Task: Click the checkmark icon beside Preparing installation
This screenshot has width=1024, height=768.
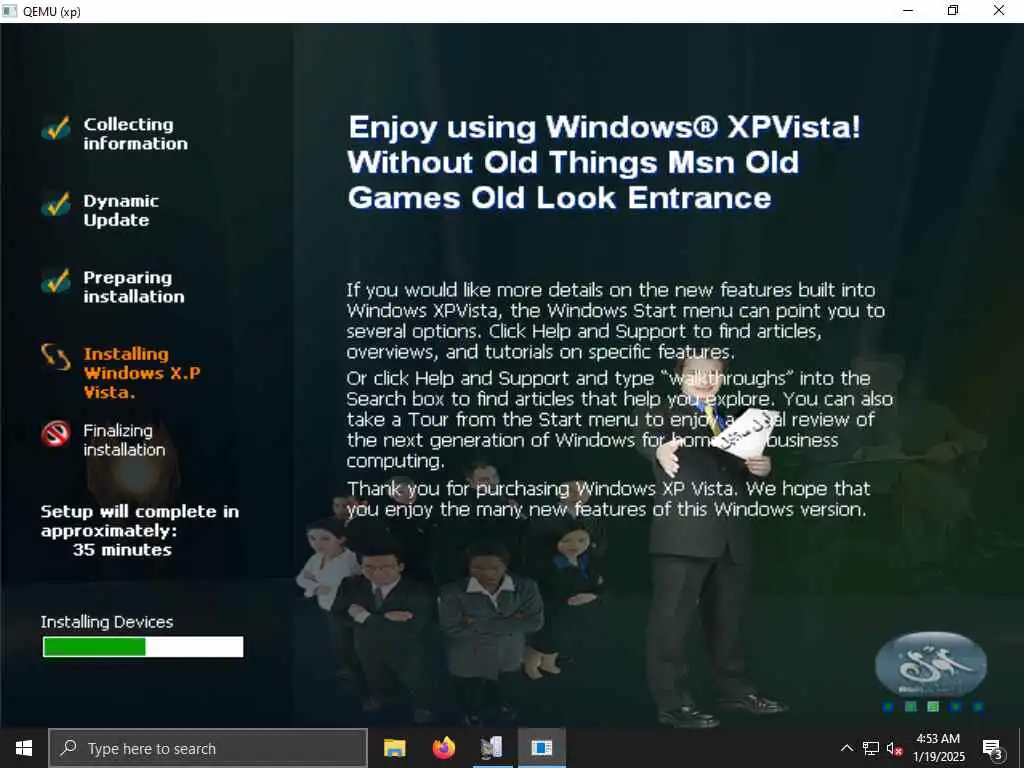Action: click(56, 281)
